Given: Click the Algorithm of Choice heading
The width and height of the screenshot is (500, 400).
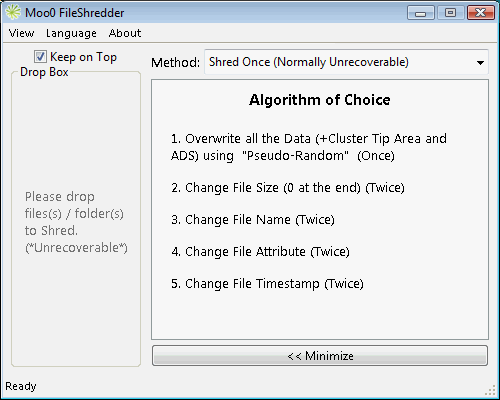Looking at the screenshot, I should 320,100.
